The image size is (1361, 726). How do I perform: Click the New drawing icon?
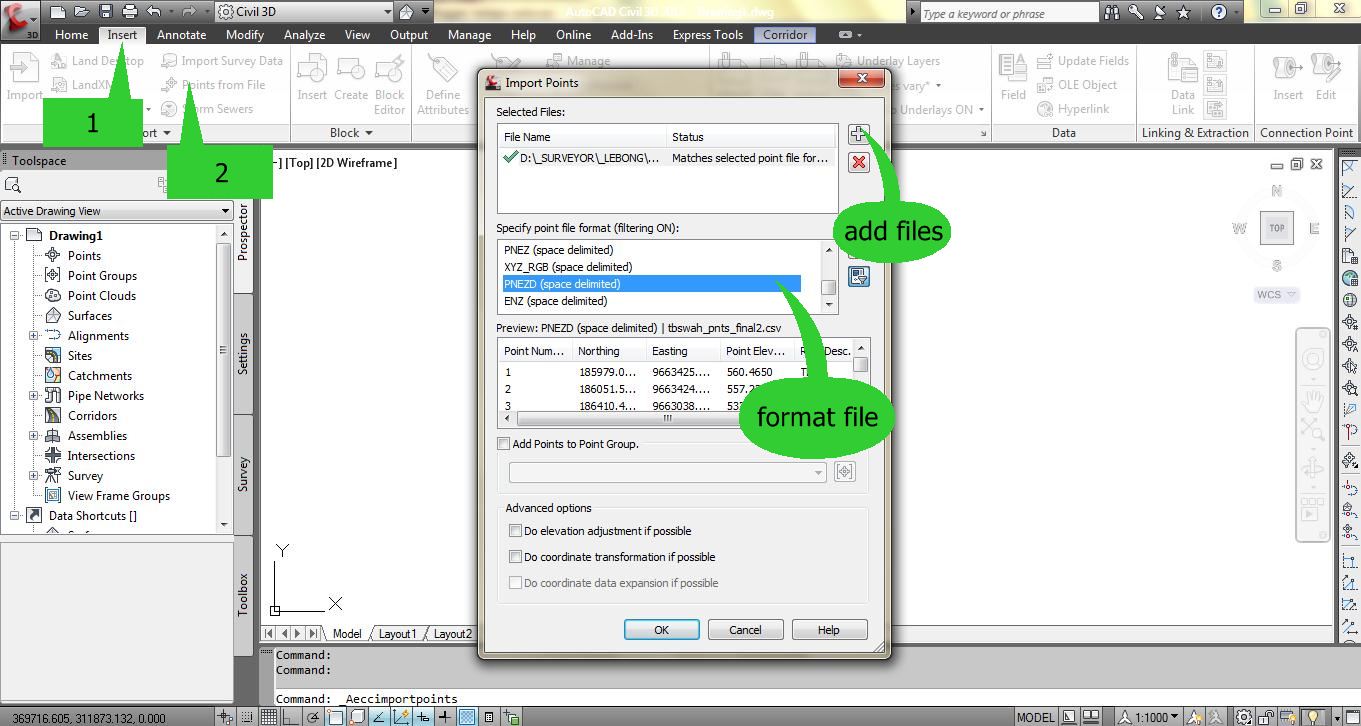click(x=58, y=12)
